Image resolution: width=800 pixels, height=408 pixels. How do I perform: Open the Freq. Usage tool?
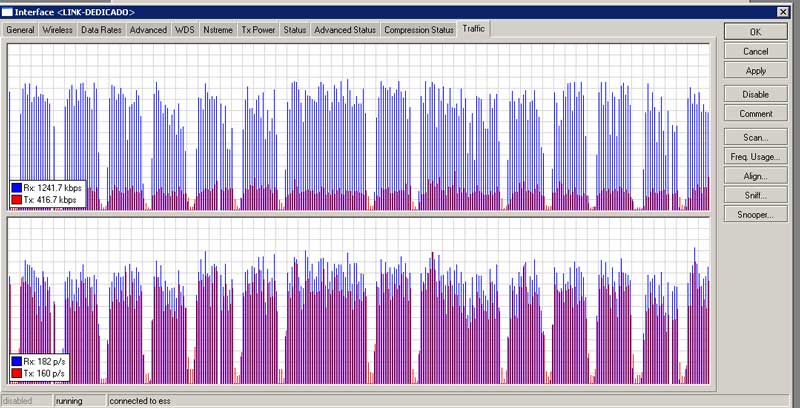click(756, 157)
